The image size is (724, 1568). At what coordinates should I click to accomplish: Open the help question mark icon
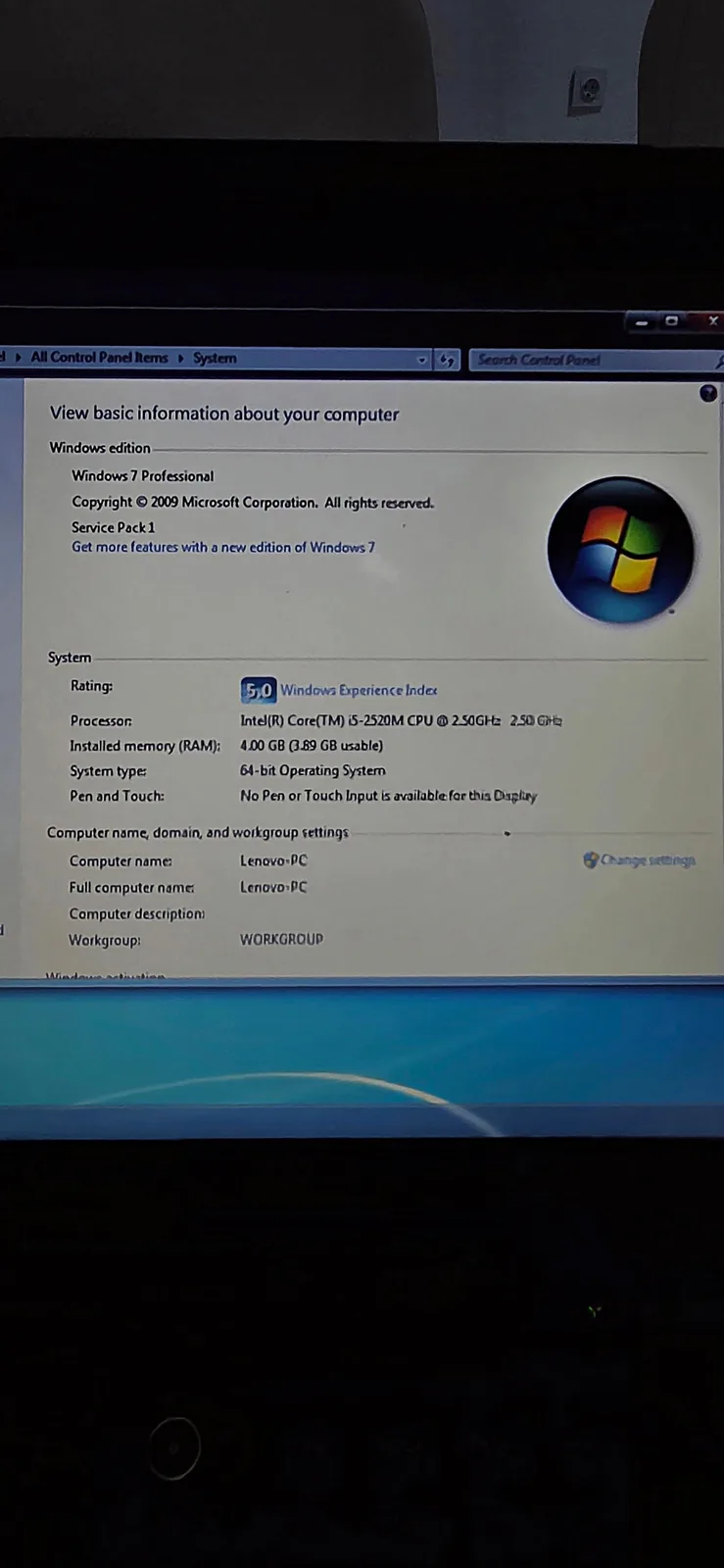click(x=708, y=393)
